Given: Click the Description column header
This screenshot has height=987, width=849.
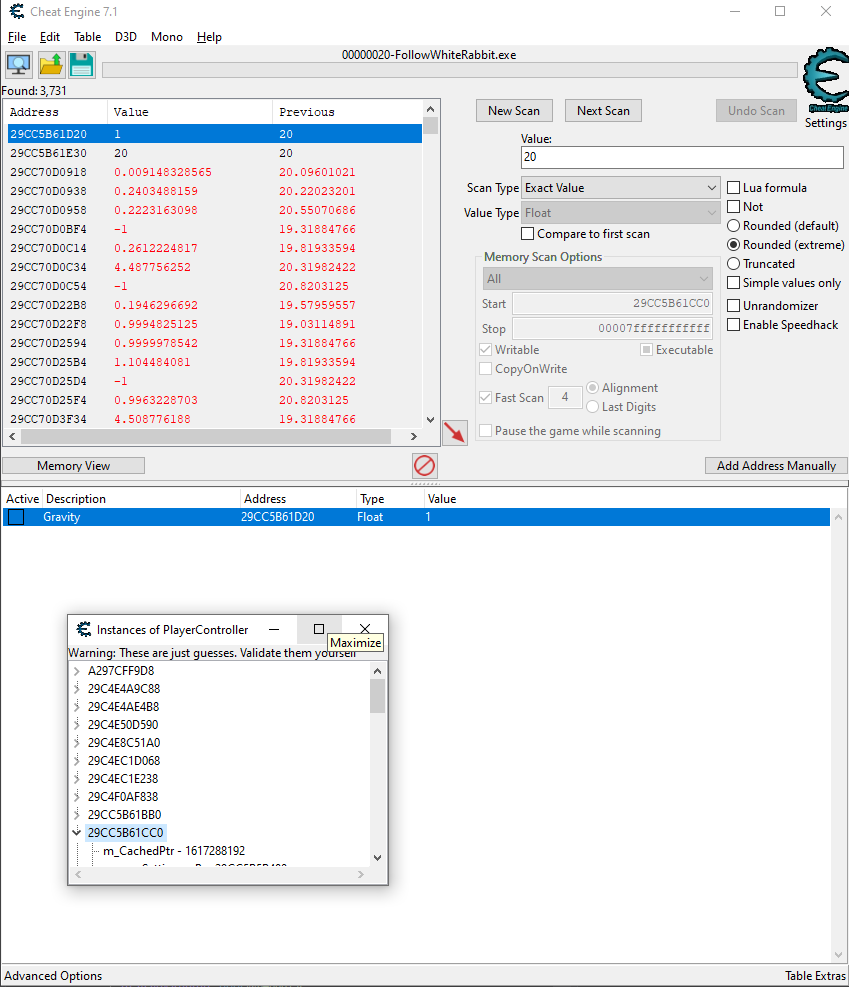Looking at the screenshot, I should click(142, 499).
